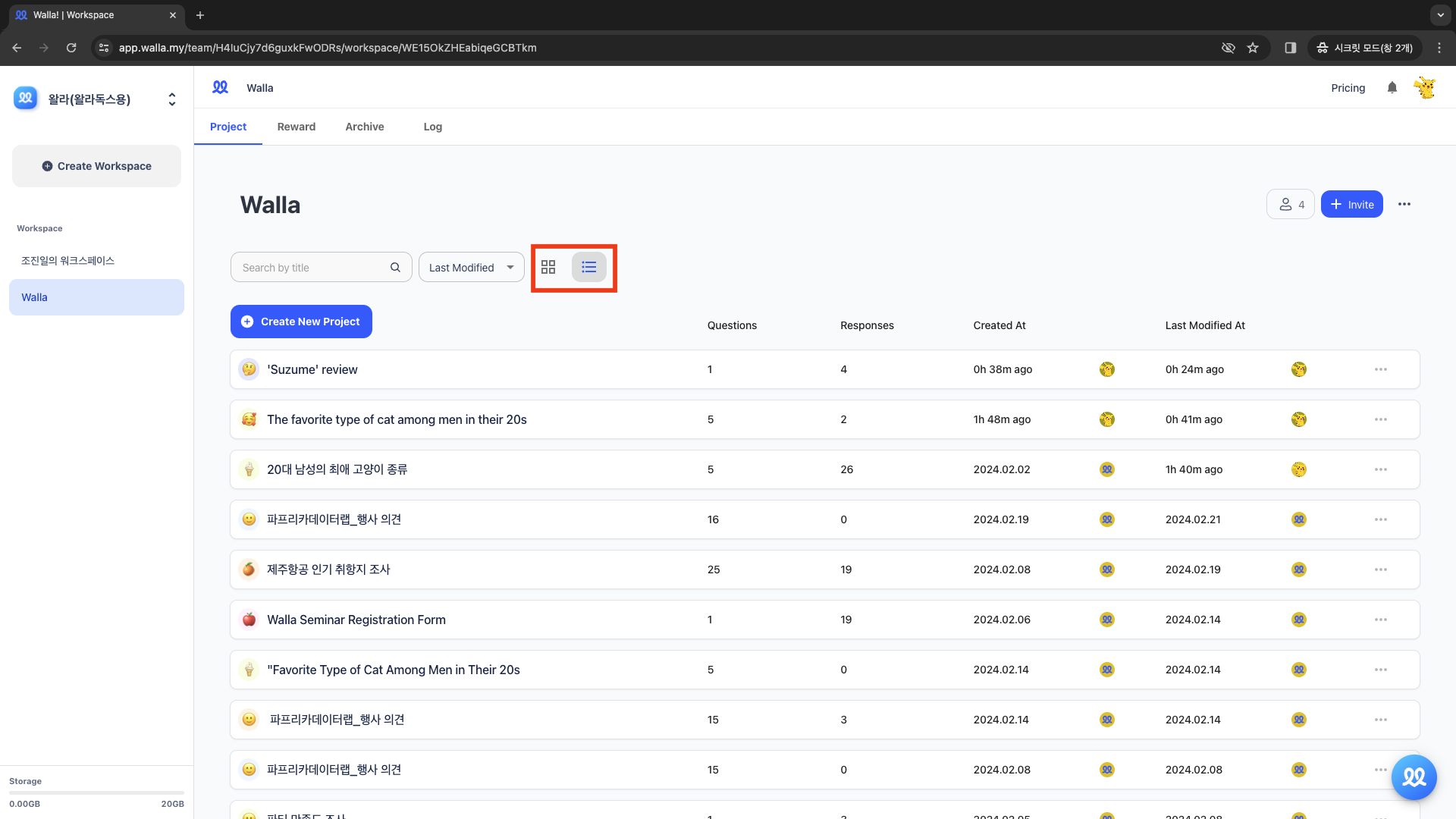
Task: Open the Log tab
Action: click(x=433, y=127)
